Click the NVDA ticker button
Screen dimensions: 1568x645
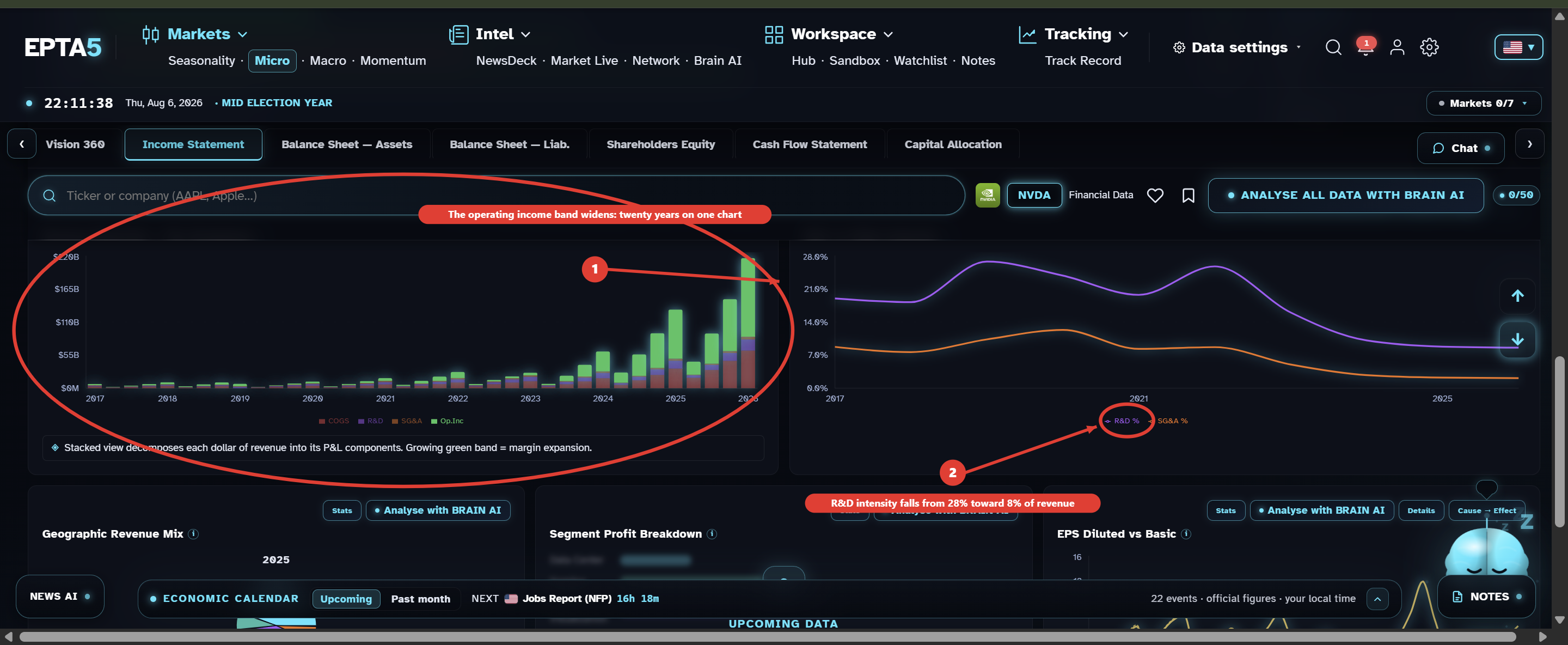coord(1033,196)
